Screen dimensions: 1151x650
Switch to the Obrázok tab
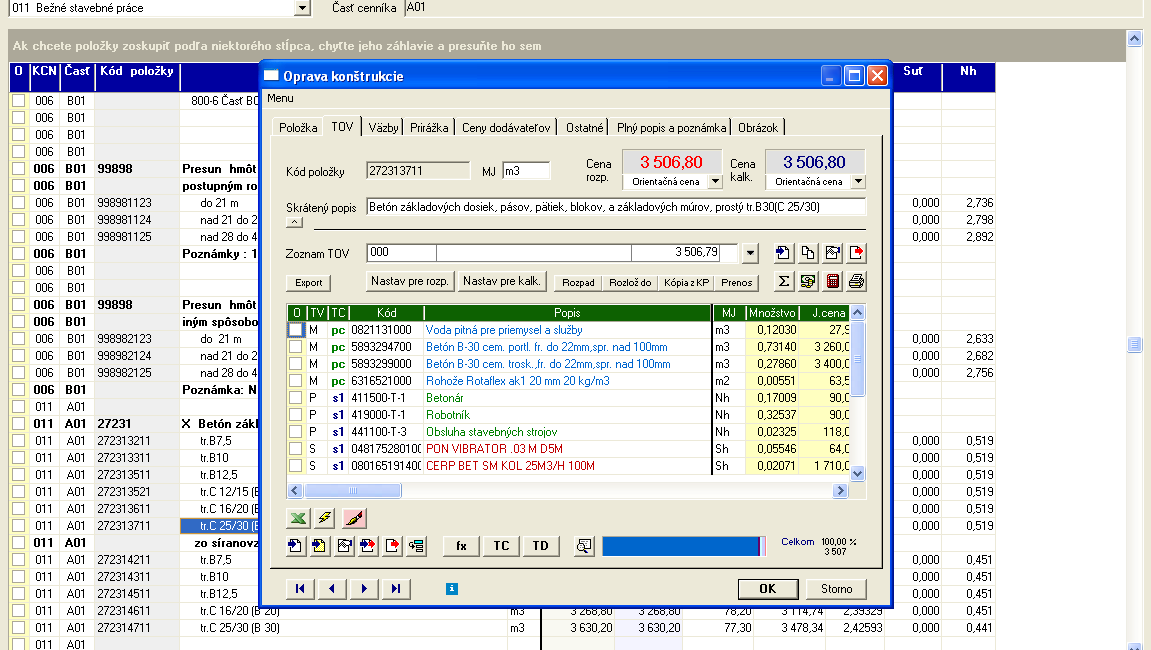click(758, 128)
